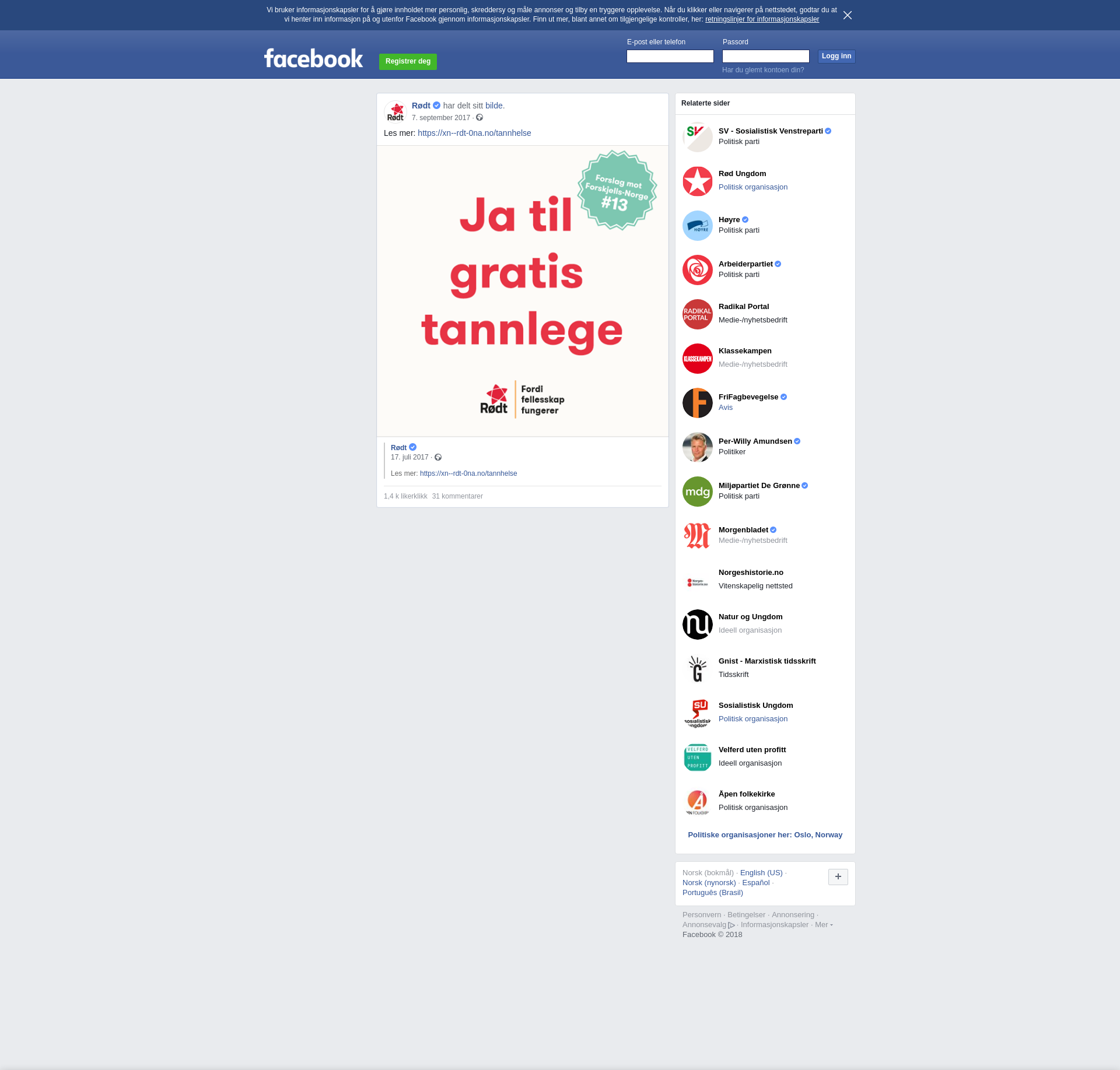Click globe privacy icon beside 17. juli 2017
The image size is (1120, 1070).
click(x=438, y=457)
